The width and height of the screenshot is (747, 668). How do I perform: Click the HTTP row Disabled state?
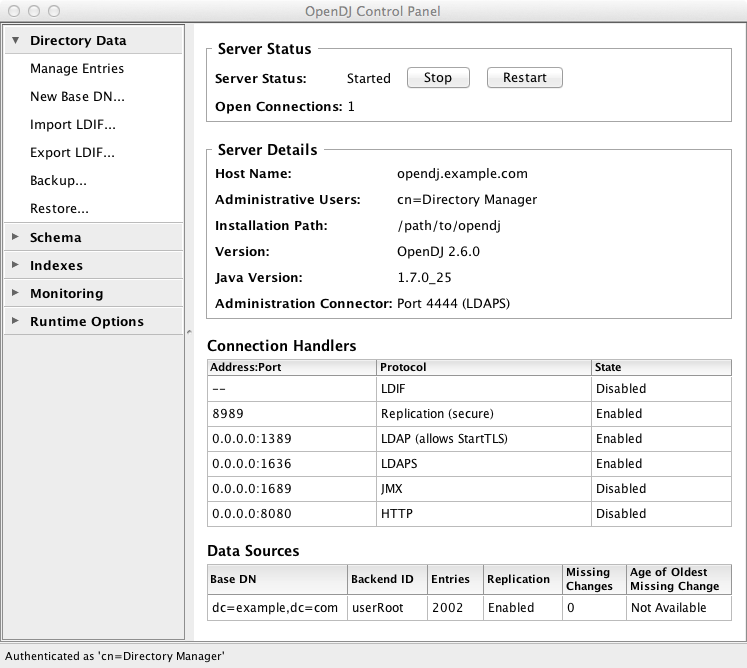click(x=661, y=514)
